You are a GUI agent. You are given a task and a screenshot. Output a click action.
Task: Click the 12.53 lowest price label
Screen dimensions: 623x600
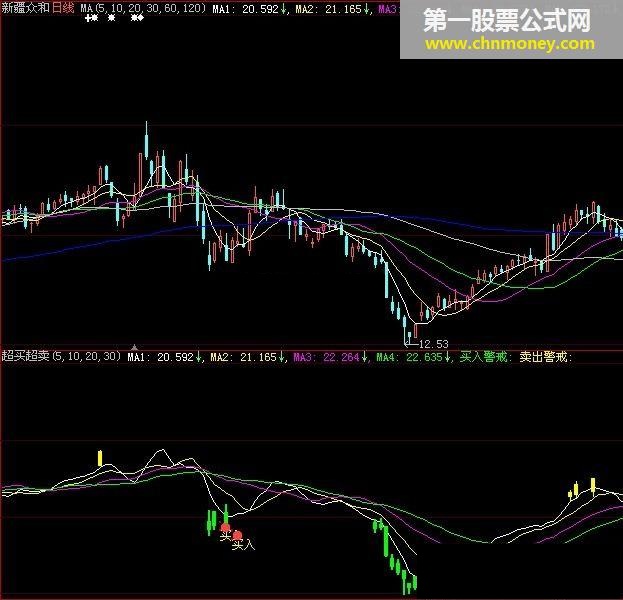coord(433,344)
